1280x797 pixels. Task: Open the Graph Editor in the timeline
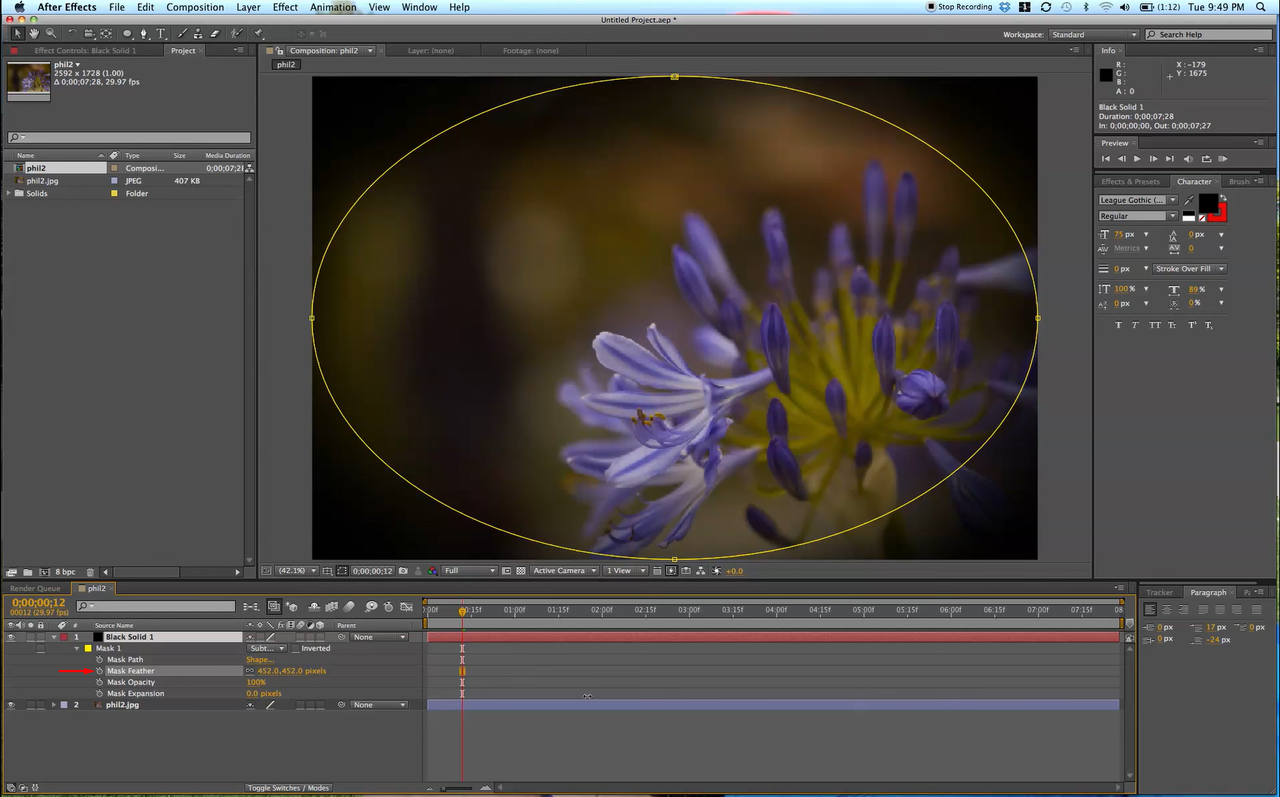point(406,607)
